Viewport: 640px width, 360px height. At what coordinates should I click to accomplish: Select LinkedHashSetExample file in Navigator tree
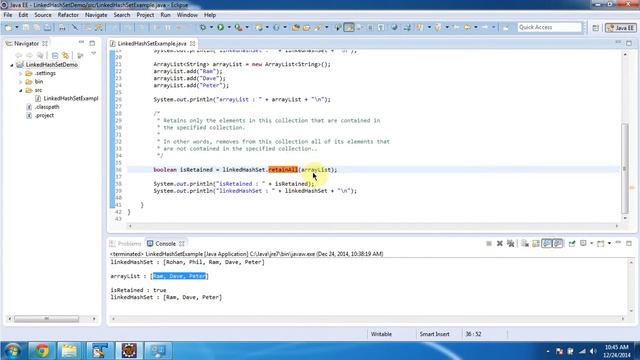(67, 98)
